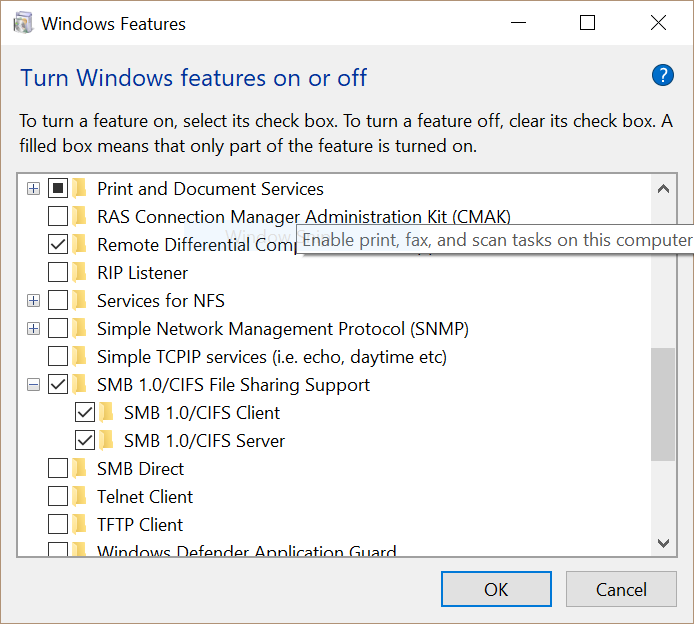Click the folder icon beside RAS Connection Manager
This screenshot has width=694, height=624.
tap(79, 216)
